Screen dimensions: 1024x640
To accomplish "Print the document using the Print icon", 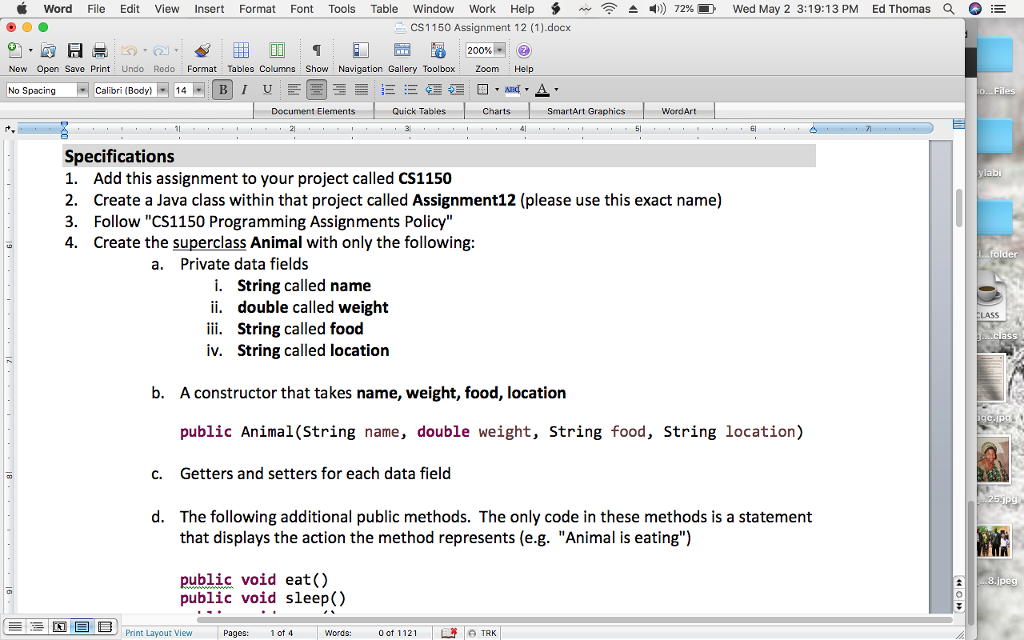I will [x=100, y=51].
